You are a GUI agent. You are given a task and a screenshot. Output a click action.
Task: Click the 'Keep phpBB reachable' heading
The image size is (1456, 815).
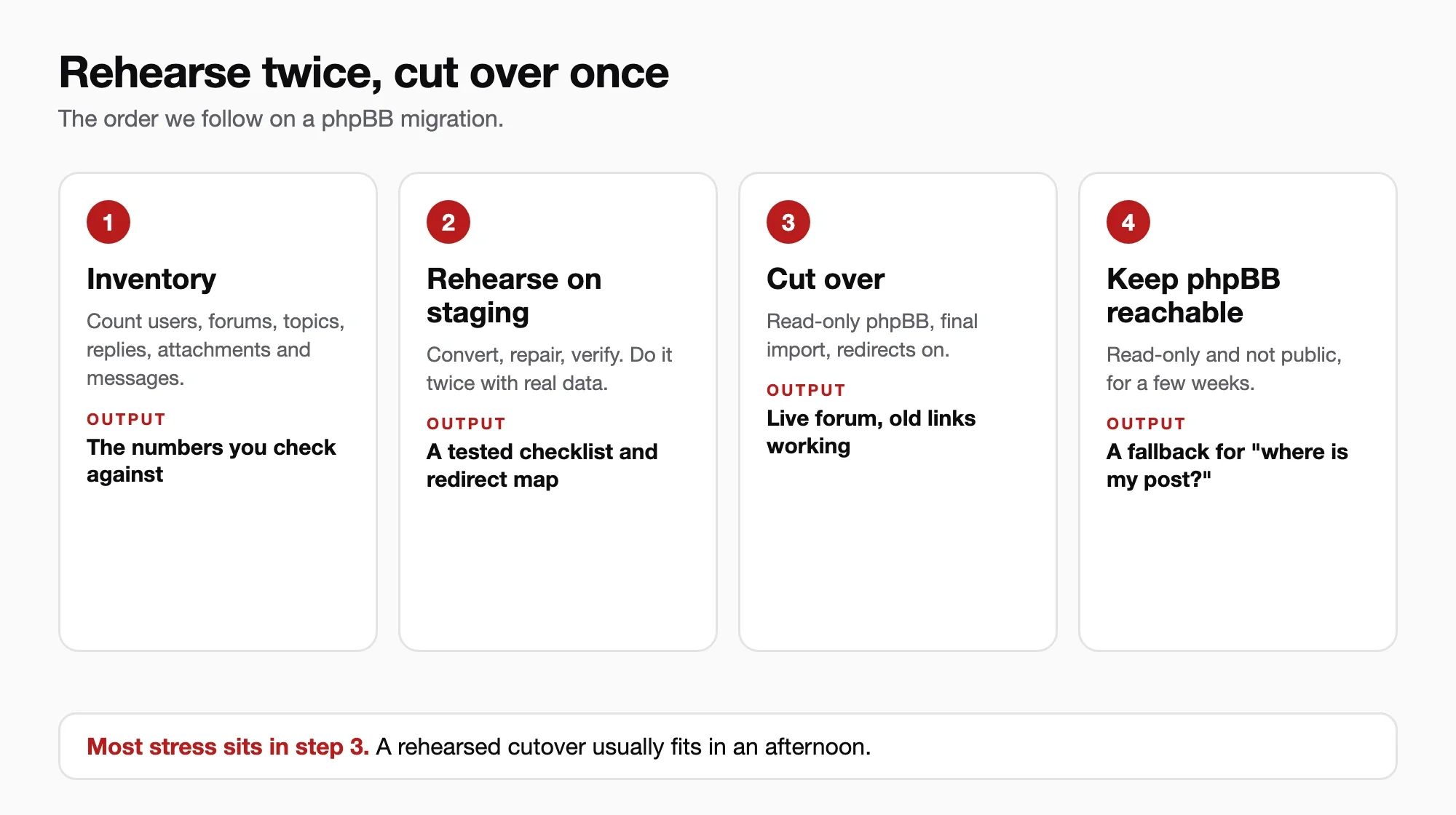pyautogui.click(x=1193, y=295)
